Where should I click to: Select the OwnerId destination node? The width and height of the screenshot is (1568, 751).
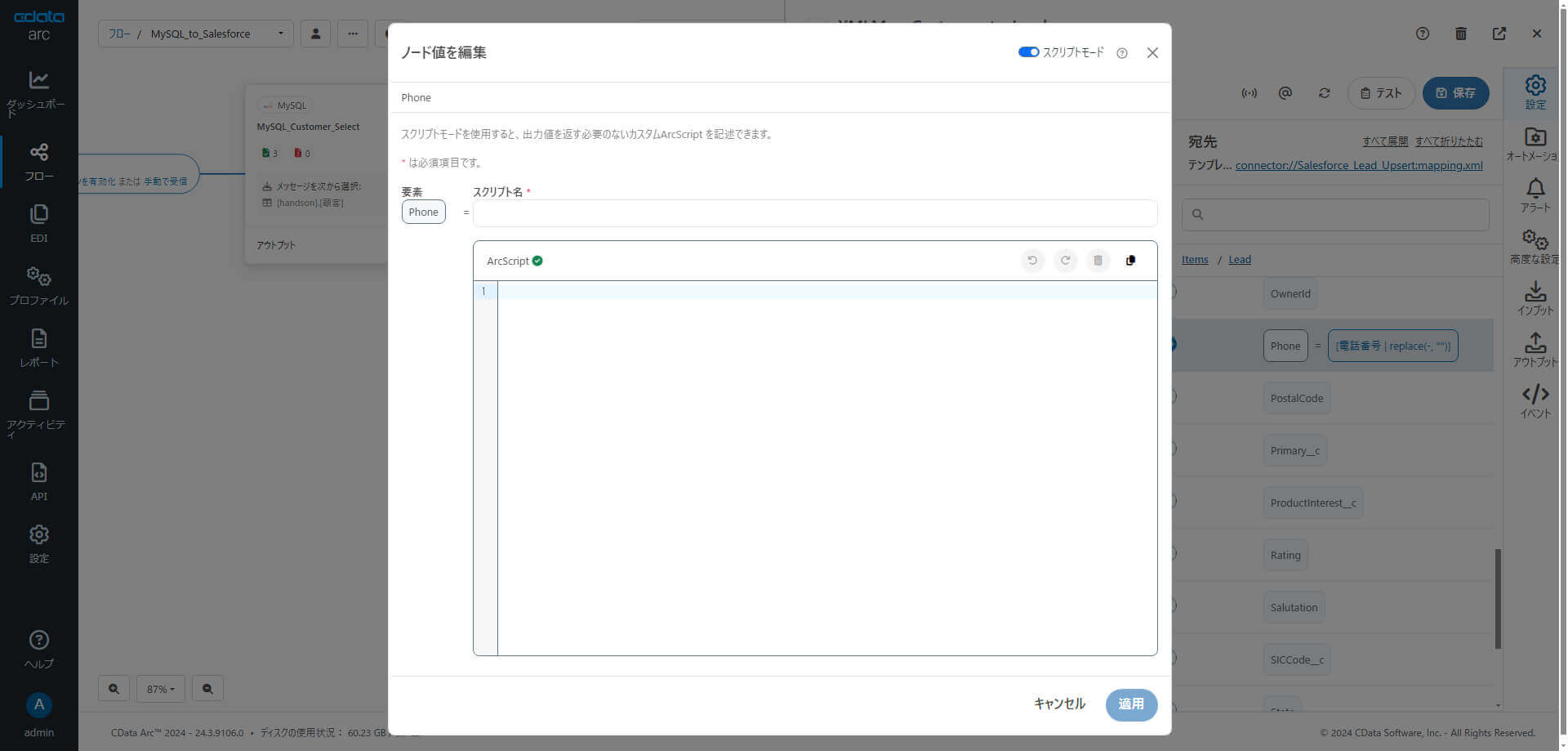tap(1290, 294)
